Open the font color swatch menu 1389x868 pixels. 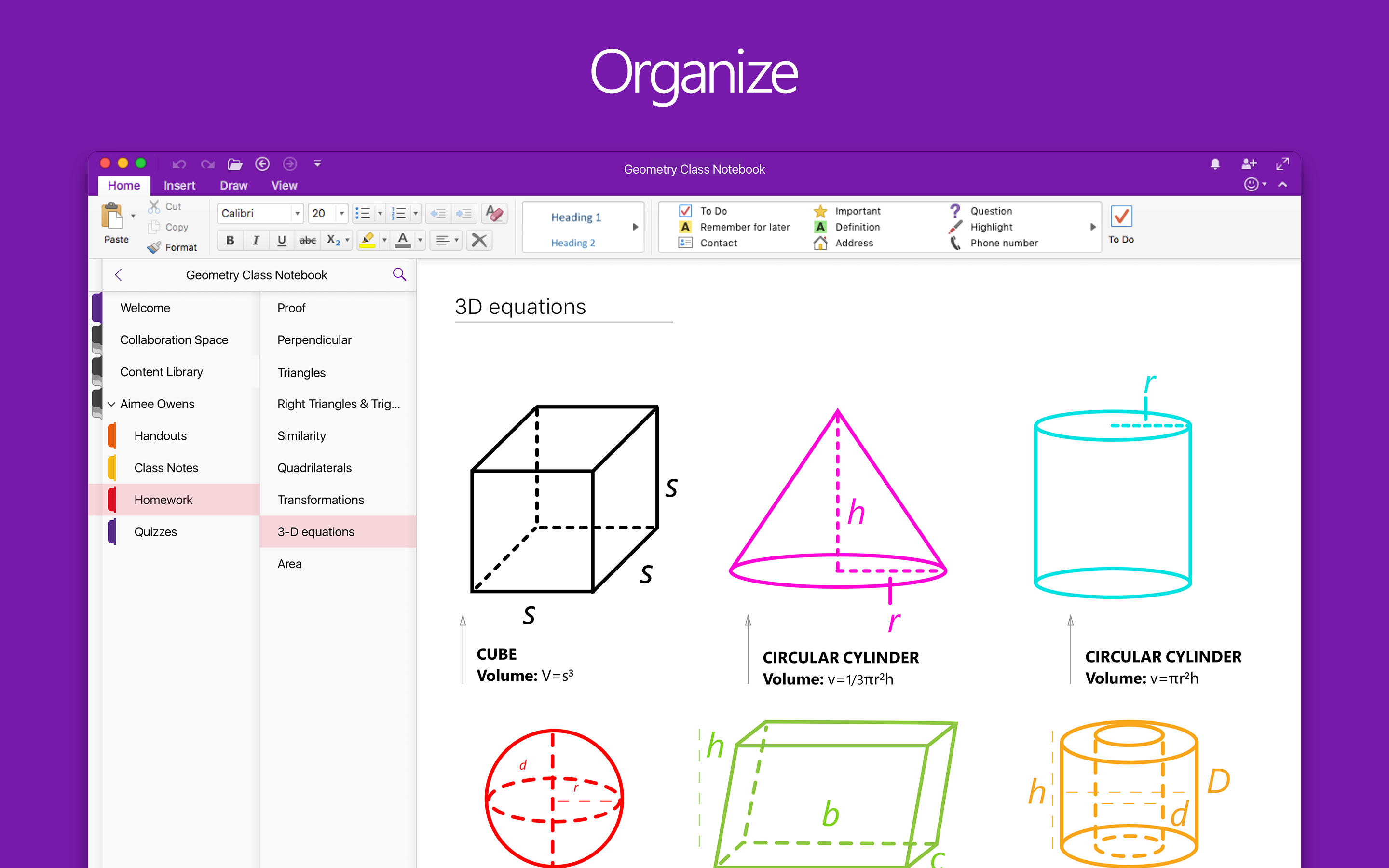[420, 240]
